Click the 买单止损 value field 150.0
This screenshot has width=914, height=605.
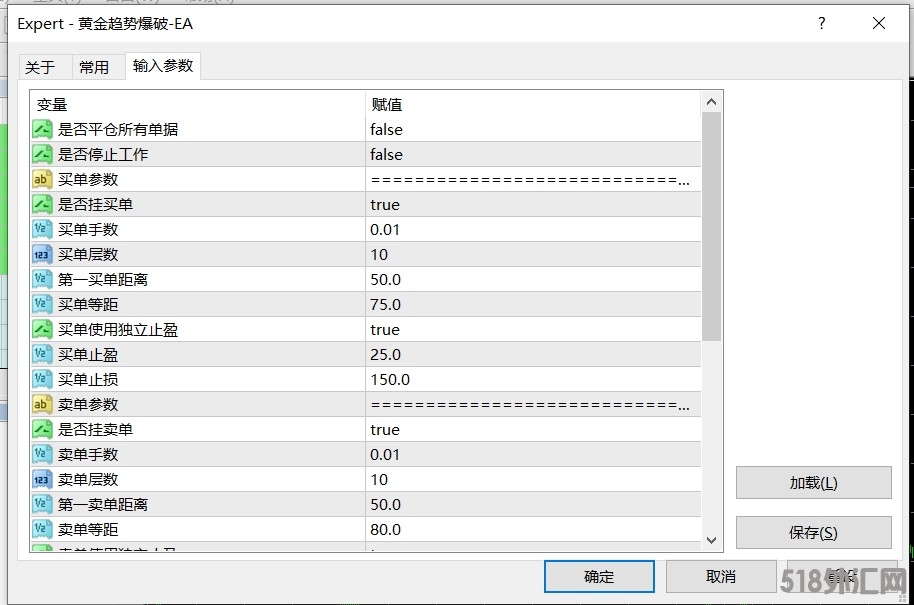pyautogui.click(x=390, y=379)
